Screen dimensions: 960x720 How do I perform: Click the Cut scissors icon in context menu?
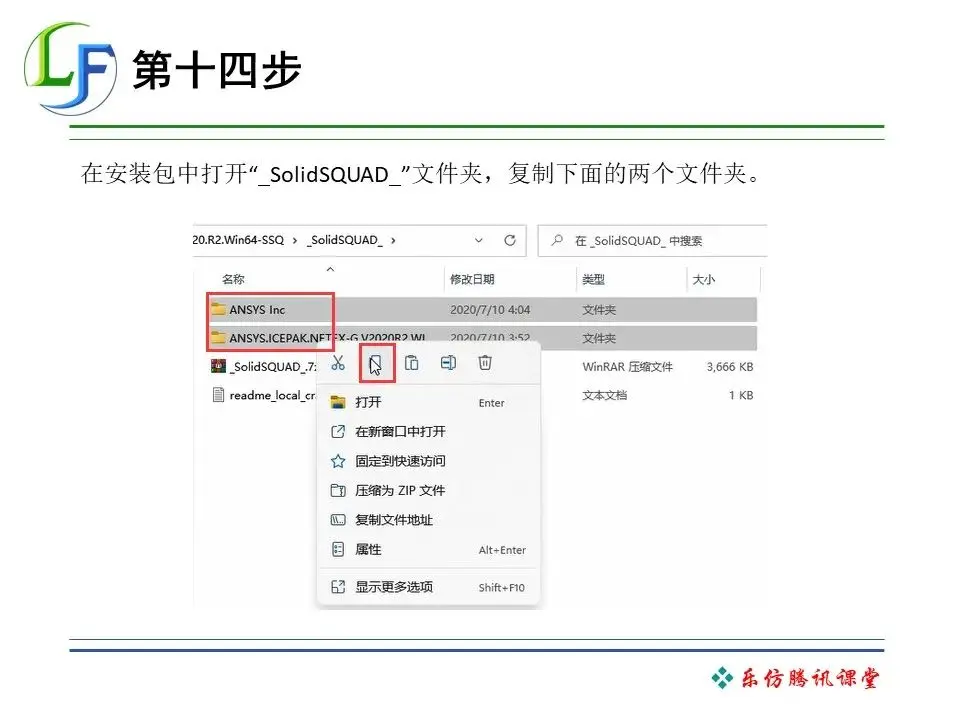coord(338,362)
